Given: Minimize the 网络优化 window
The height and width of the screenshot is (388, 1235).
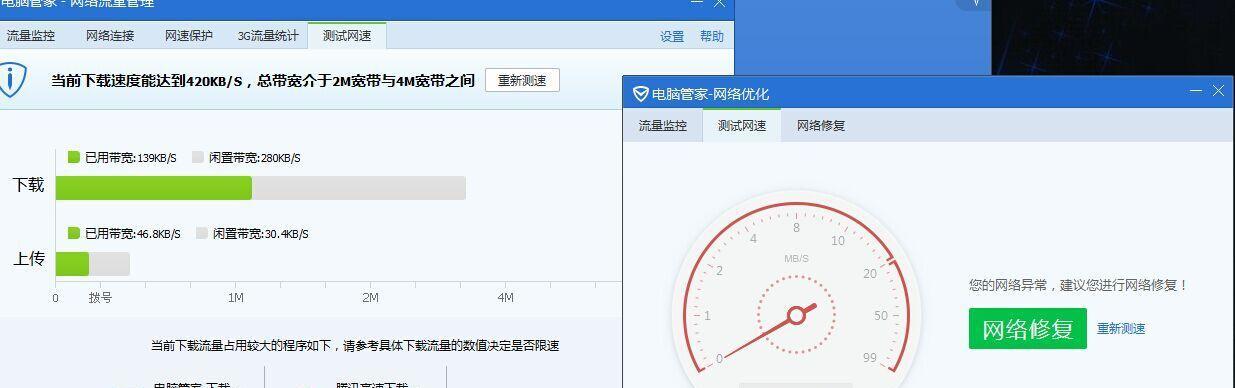Looking at the screenshot, I should pyautogui.click(x=1196, y=91).
